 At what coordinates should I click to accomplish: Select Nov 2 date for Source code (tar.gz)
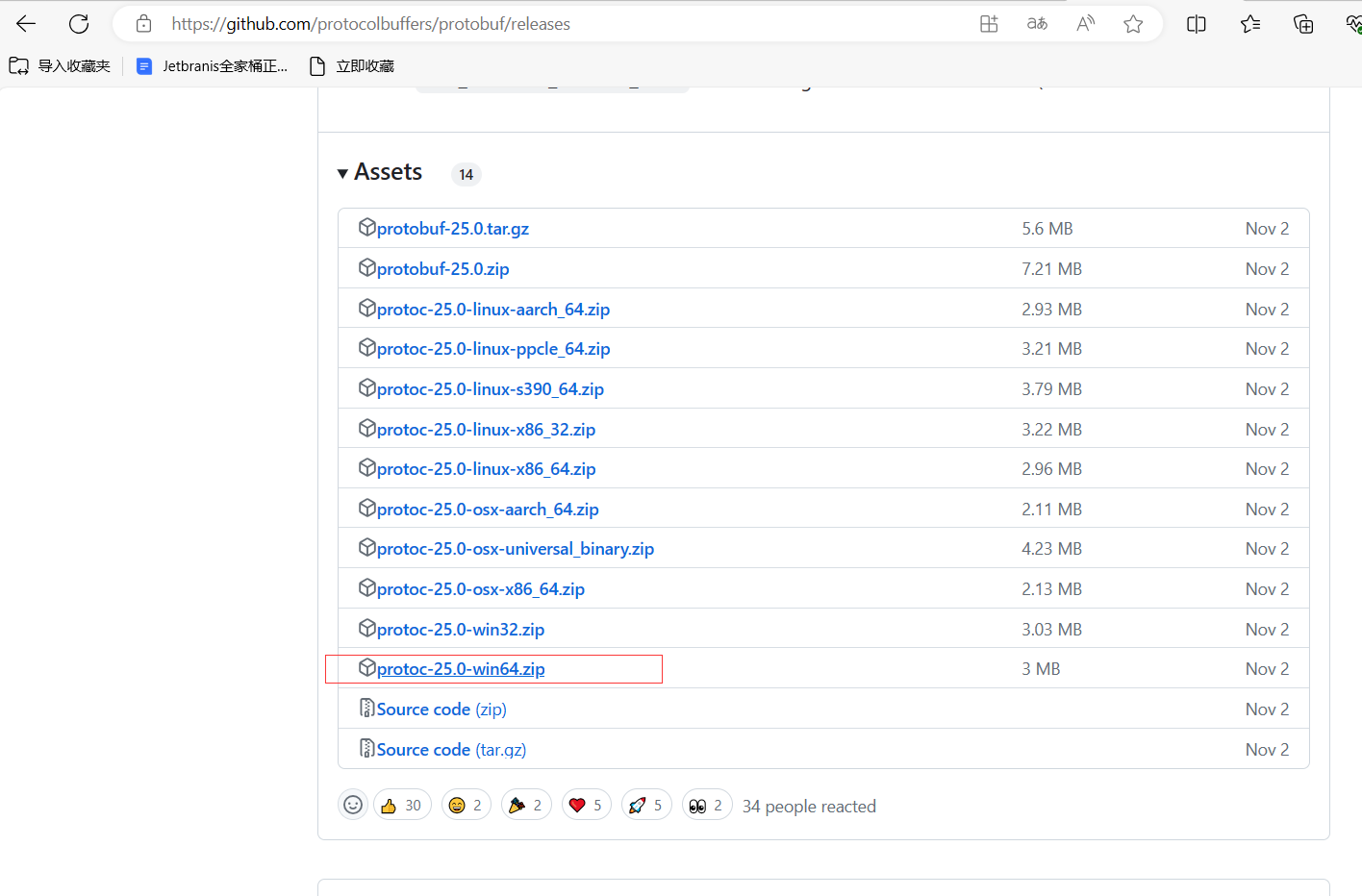coord(1267,750)
